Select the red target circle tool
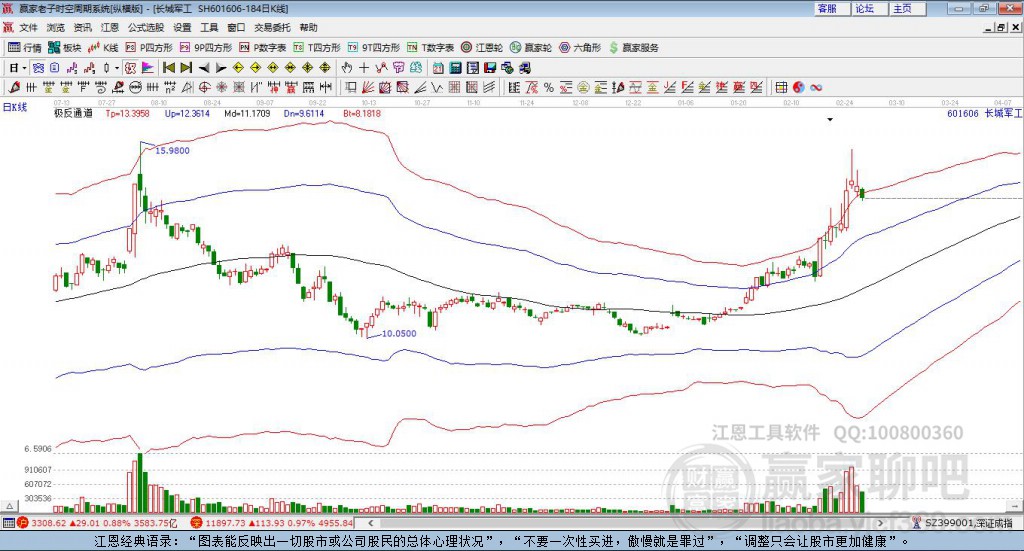The image size is (1024, 551). click(204, 87)
